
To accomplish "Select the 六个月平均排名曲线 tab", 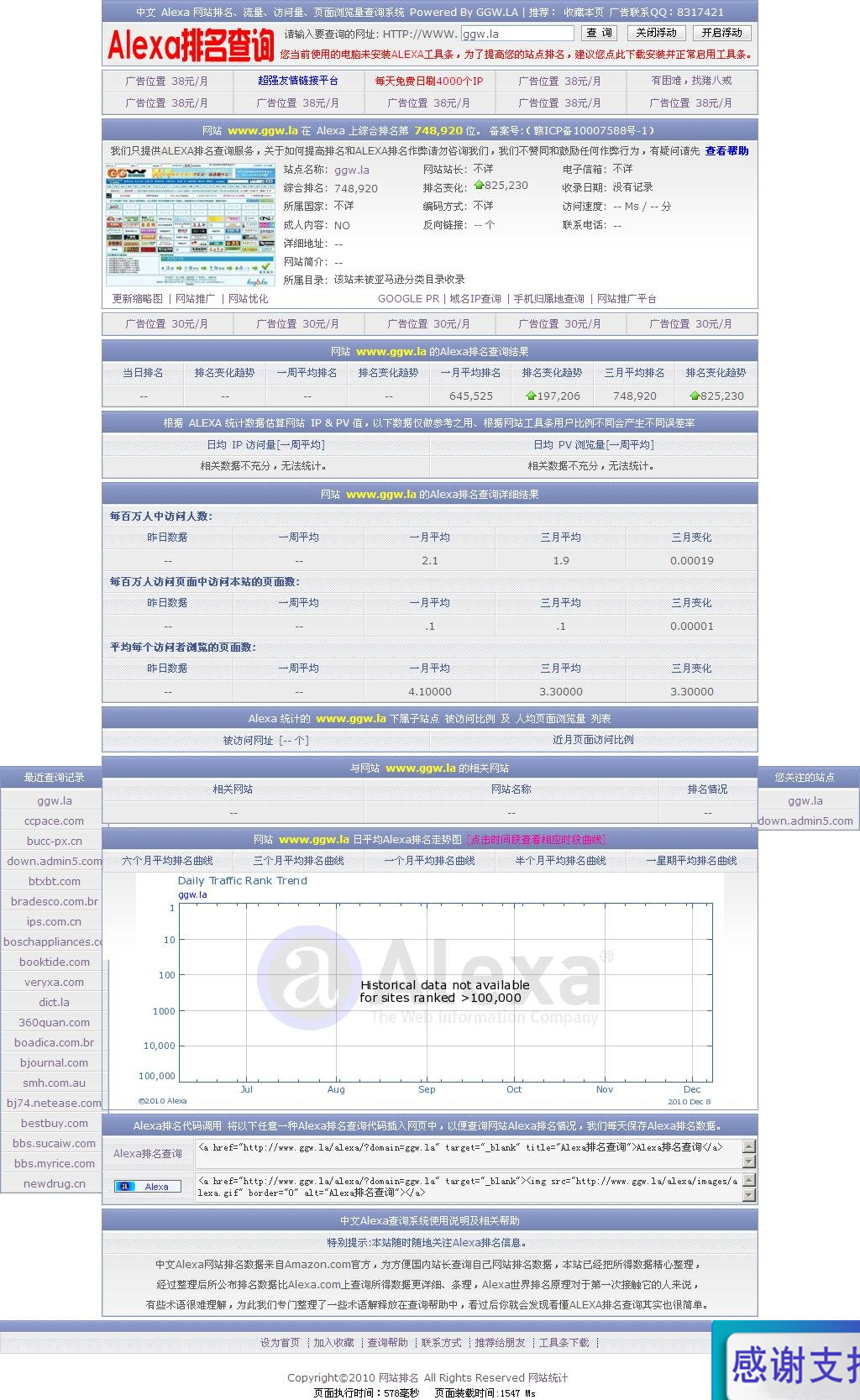I will tap(167, 861).
